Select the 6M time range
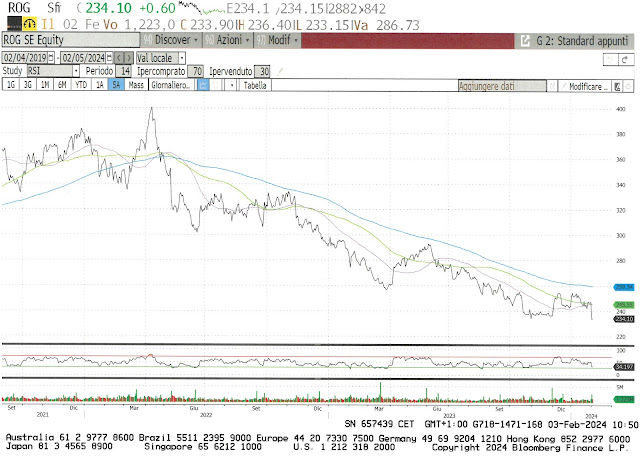Screen dimensions: 640x456 [62, 85]
